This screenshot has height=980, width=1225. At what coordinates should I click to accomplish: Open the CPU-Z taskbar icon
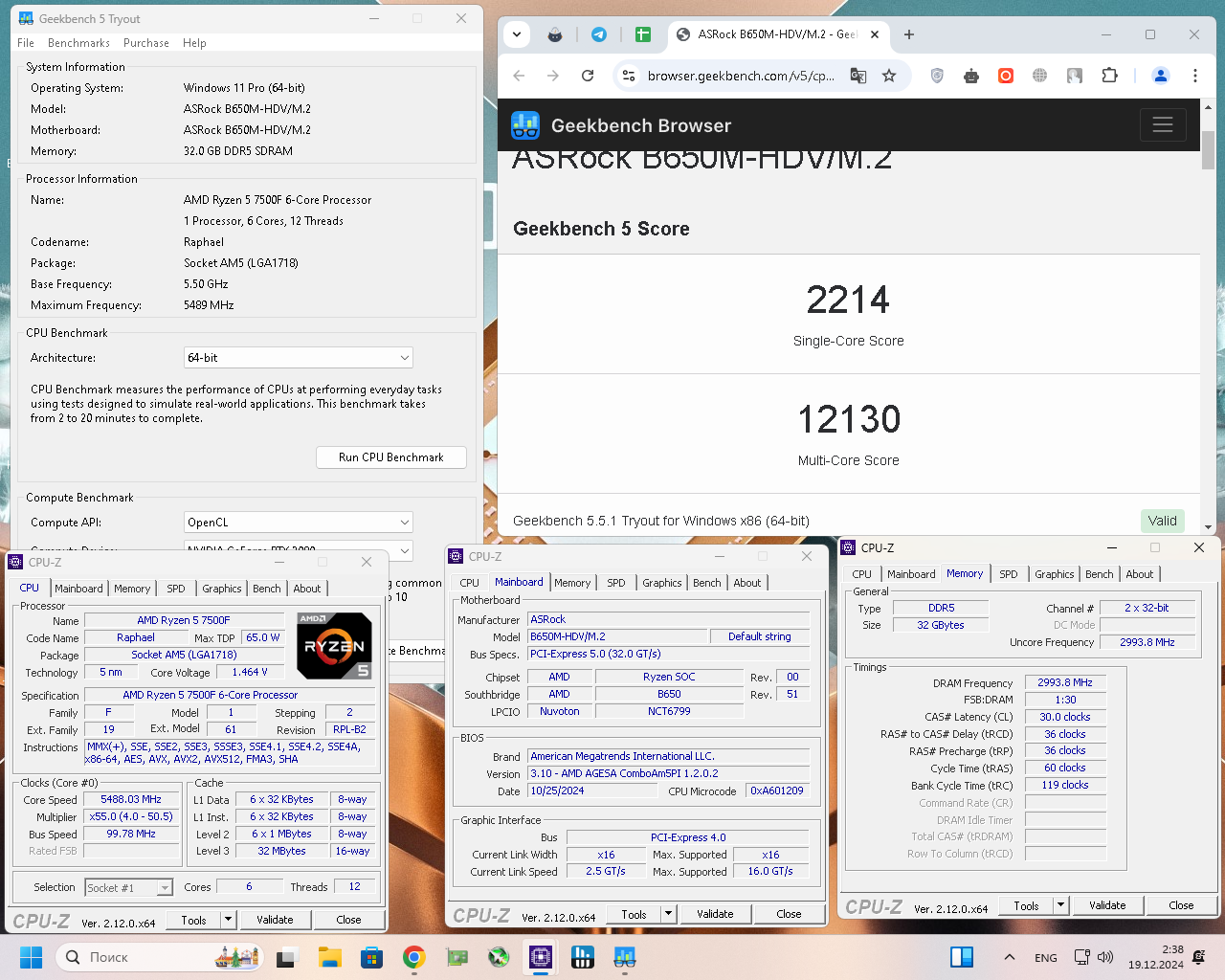(541, 957)
